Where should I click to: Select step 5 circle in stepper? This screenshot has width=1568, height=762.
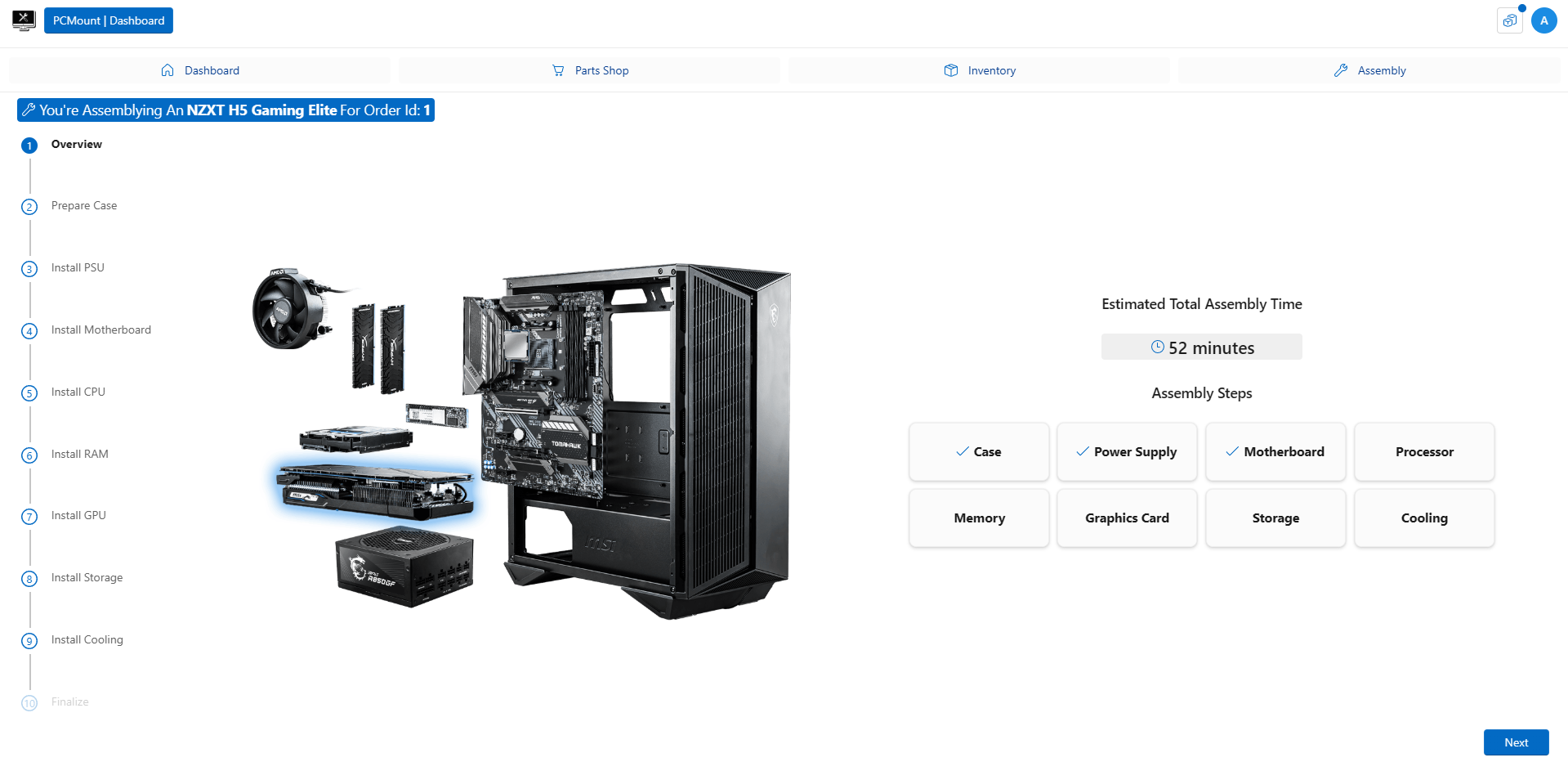[29, 393]
